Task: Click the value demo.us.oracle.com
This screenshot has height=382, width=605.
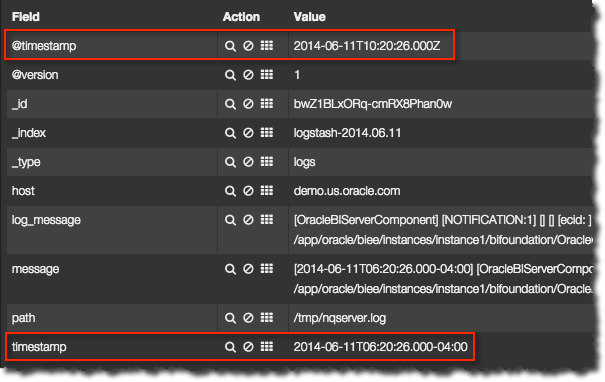Action: tap(347, 191)
